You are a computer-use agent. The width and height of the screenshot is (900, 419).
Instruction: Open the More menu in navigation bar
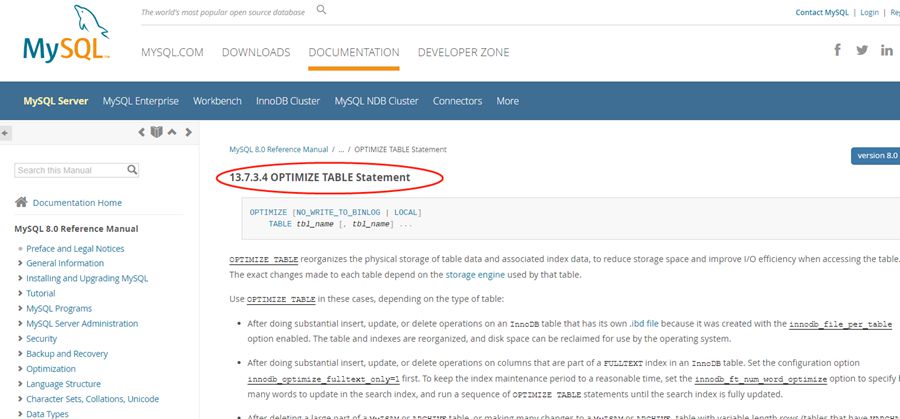click(x=507, y=101)
